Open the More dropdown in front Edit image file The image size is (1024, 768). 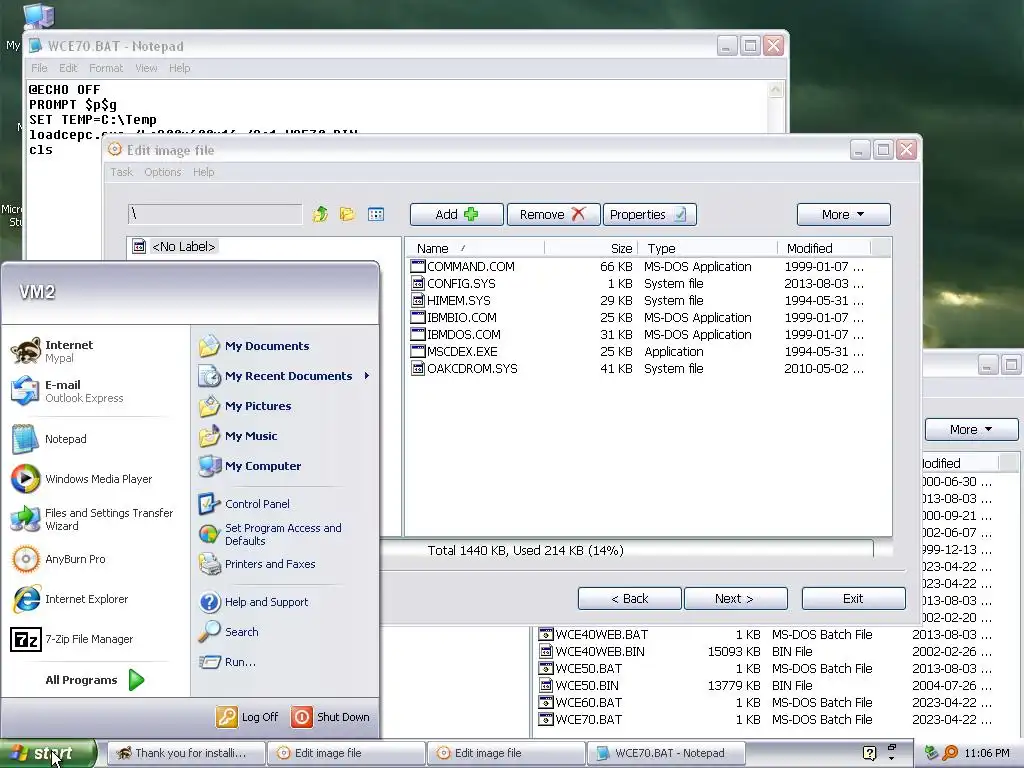[x=843, y=214]
